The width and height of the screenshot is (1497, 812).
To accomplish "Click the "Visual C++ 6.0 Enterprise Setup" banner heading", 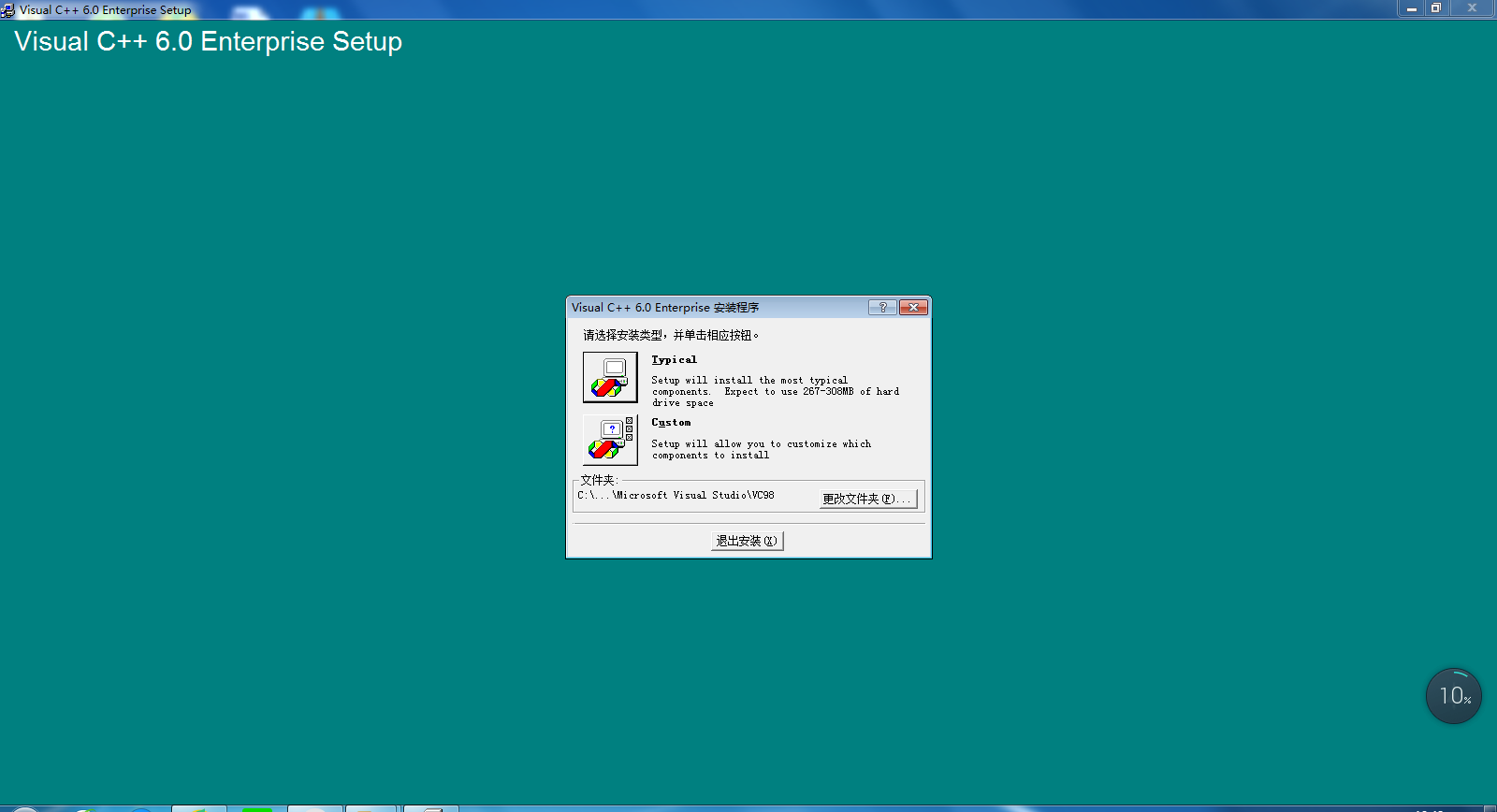I will click(209, 42).
